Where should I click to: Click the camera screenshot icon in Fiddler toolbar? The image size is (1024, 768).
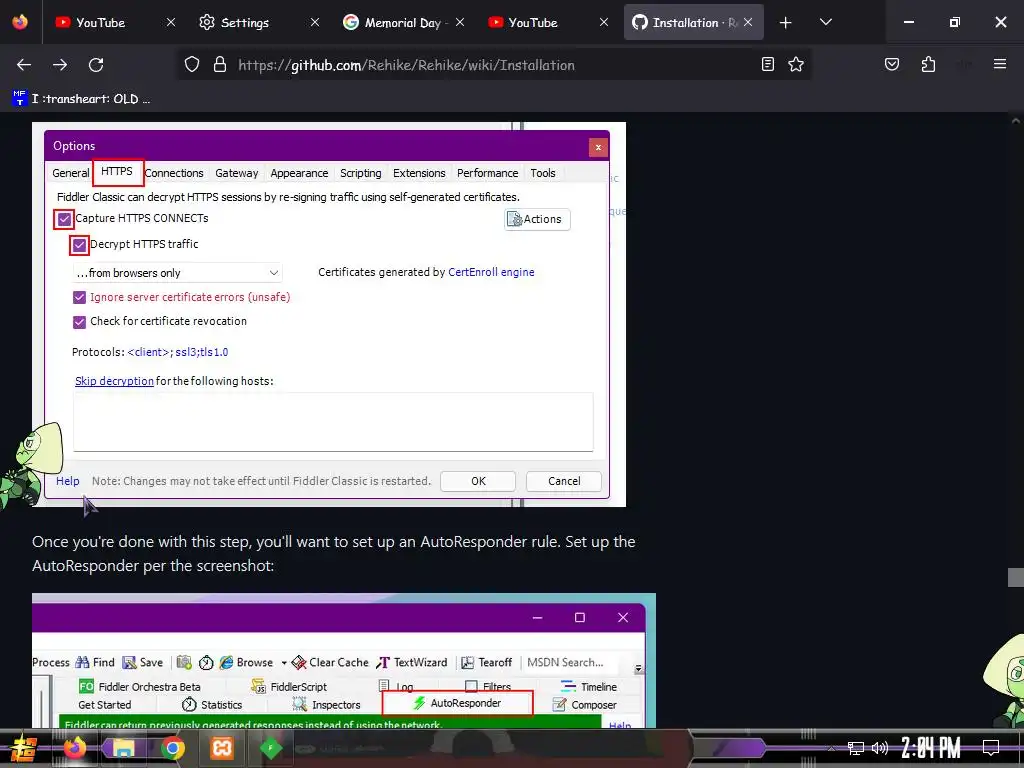tap(184, 662)
